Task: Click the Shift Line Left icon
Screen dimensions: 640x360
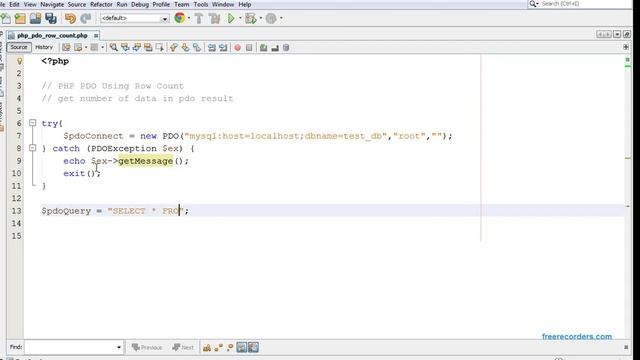Action: coord(211,48)
